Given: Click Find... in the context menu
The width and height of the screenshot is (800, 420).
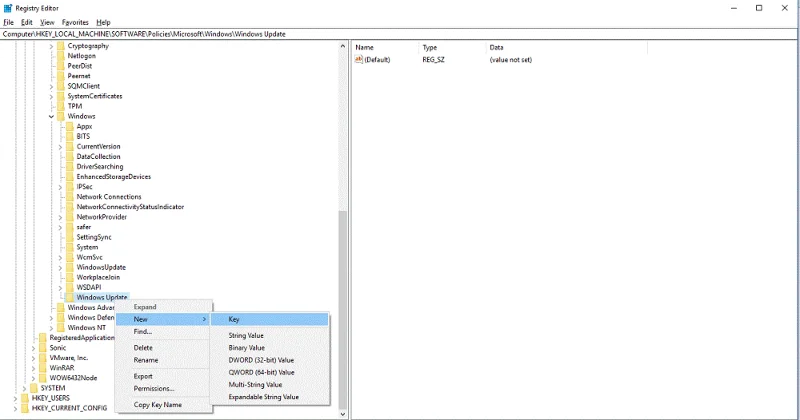Looking at the screenshot, I should [163, 332].
